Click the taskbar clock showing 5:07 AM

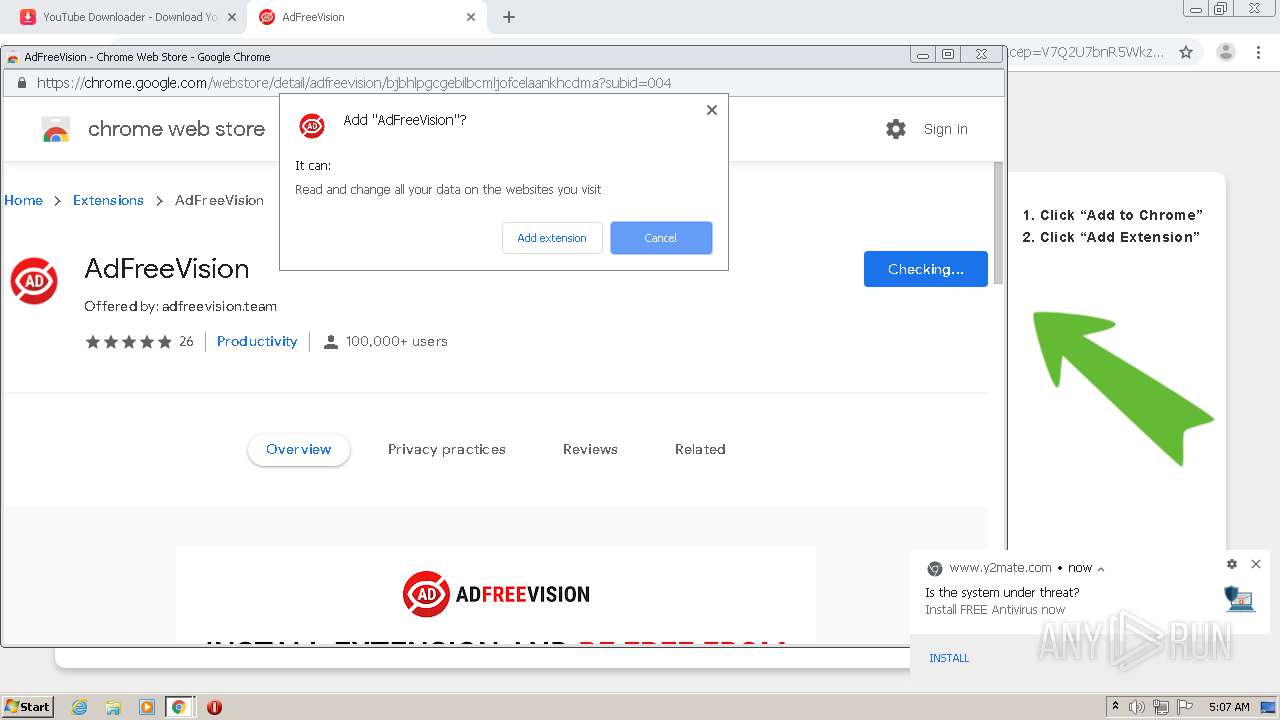(1228, 707)
